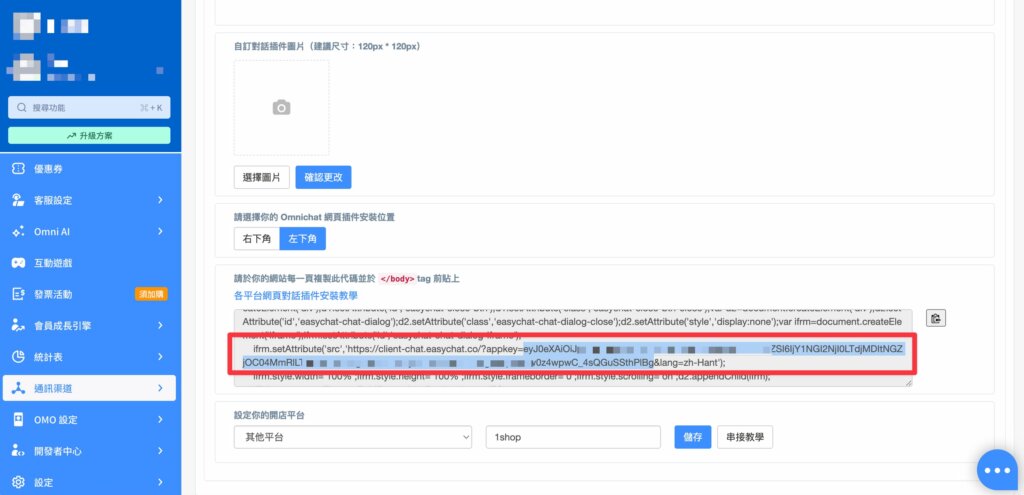Click the 統計表 chart icon
1024x495 pixels.
17,356
